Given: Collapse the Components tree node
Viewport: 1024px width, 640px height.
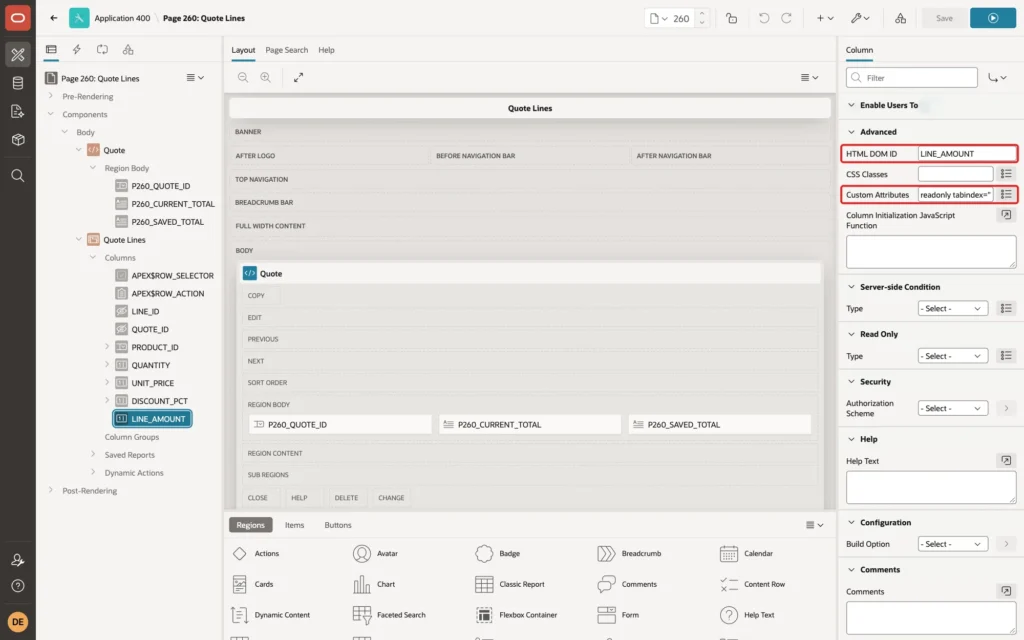Looking at the screenshot, I should pyautogui.click(x=50, y=114).
